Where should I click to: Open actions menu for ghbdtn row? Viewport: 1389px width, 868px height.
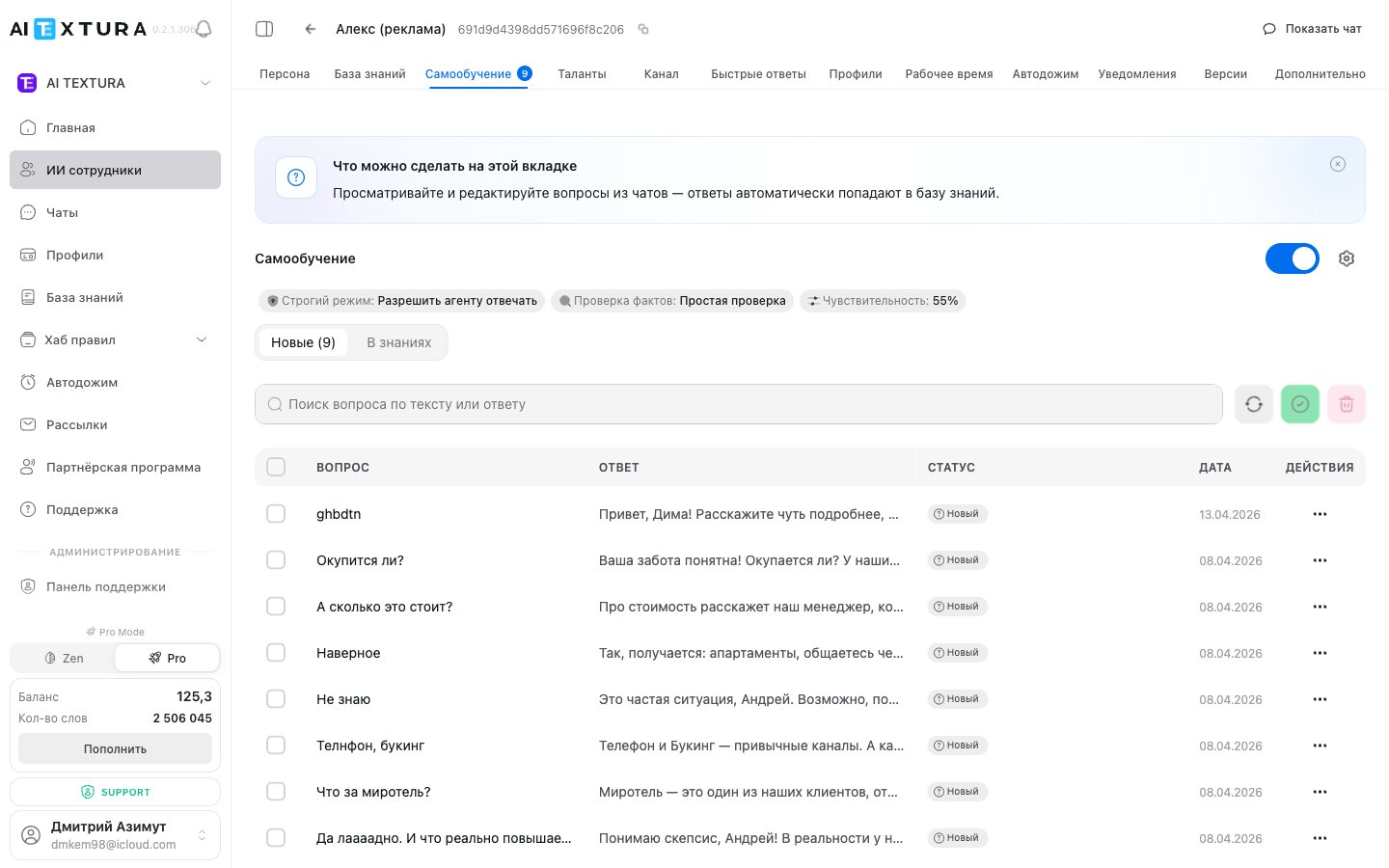tap(1320, 514)
